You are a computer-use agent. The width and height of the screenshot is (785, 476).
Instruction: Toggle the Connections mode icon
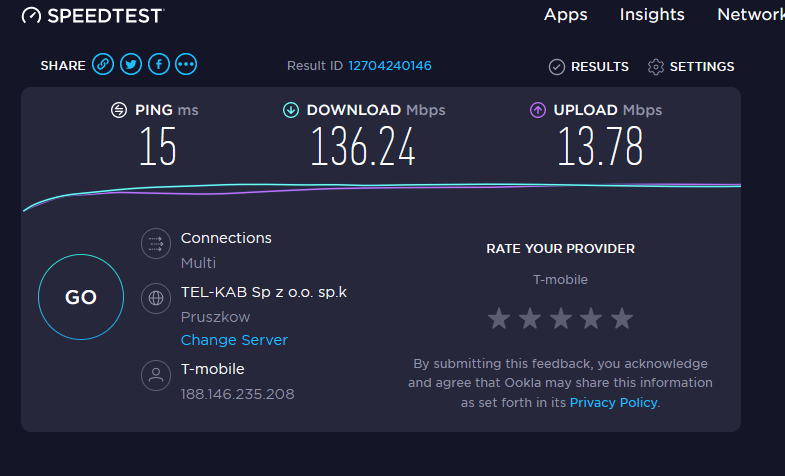pyautogui.click(x=156, y=244)
